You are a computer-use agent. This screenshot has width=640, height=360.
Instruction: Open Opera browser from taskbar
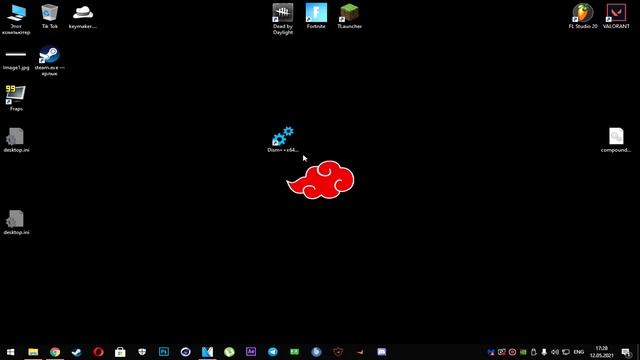click(x=98, y=352)
